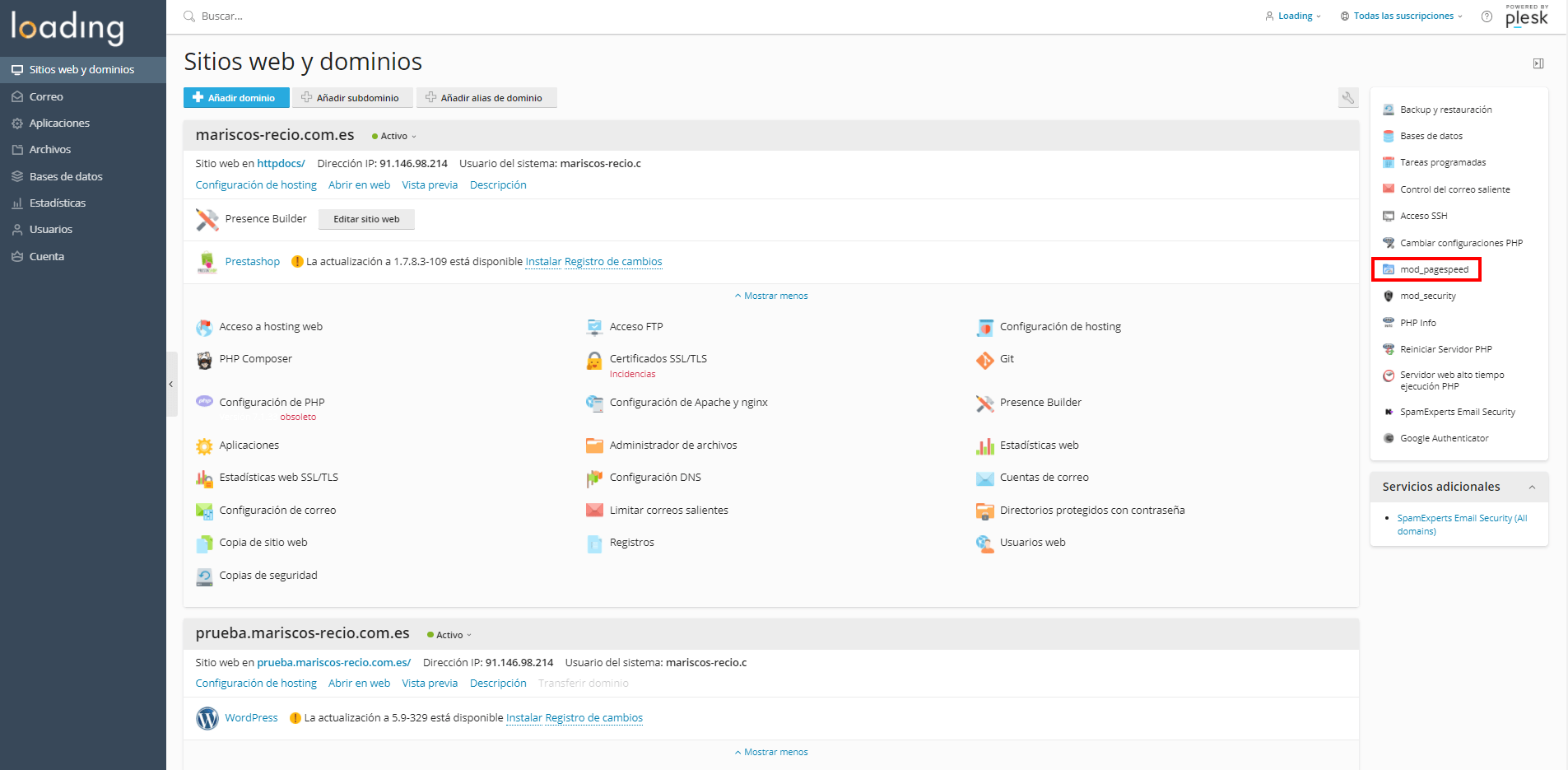The image size is (1568, 770).
Task: Click the Estadísticas web chart icon
Action: [x=984, y=446]
